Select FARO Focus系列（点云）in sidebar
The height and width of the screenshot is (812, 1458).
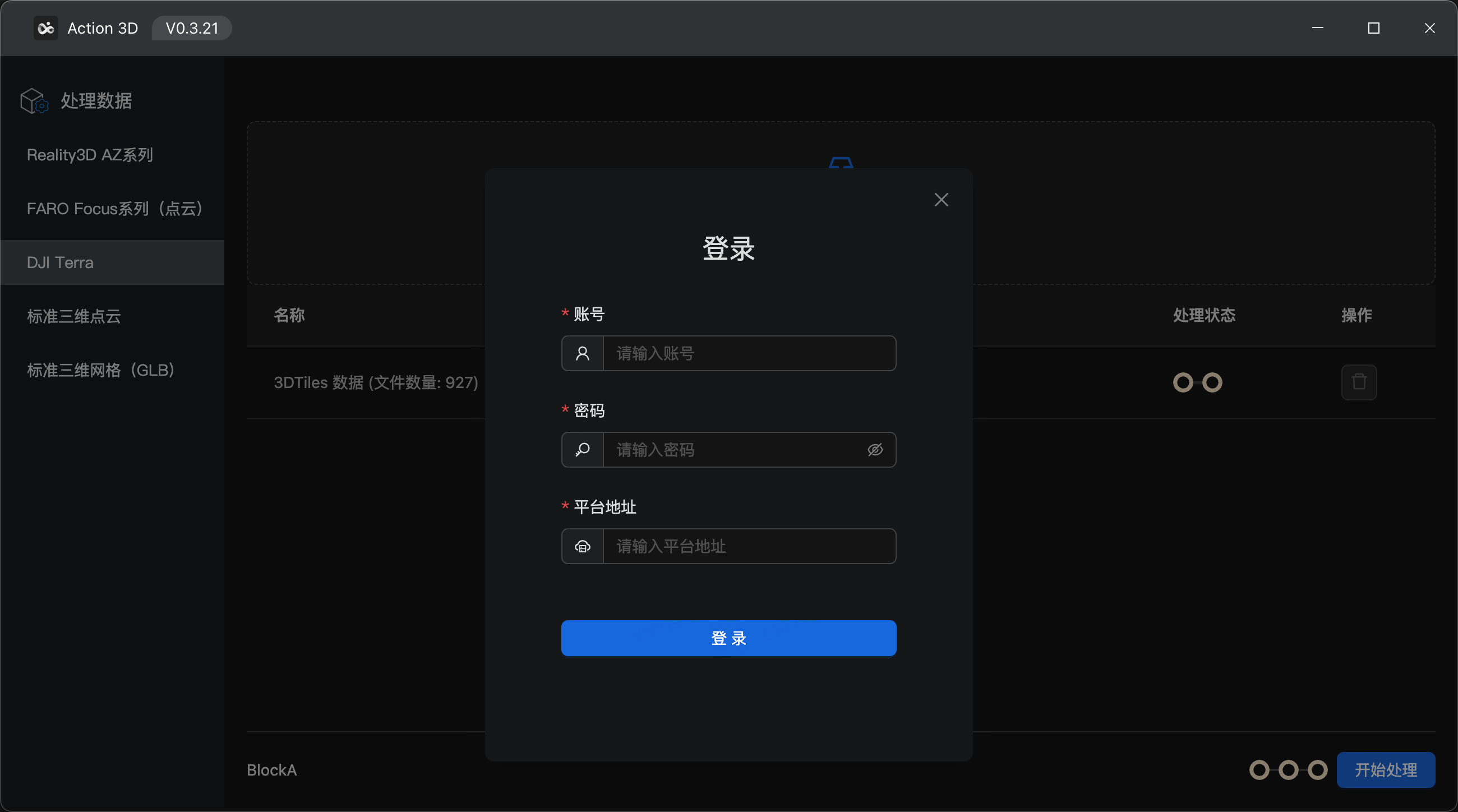[x=112, y=208]
